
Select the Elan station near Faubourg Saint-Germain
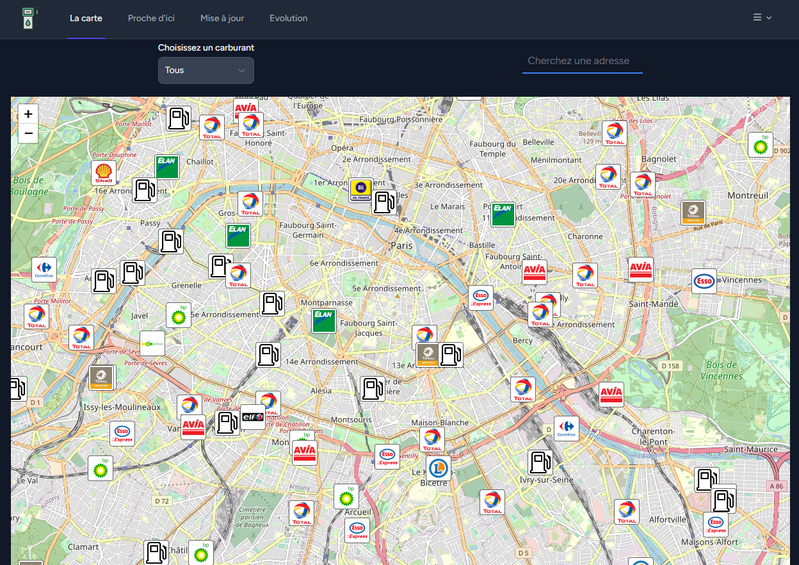click(238, 236)
